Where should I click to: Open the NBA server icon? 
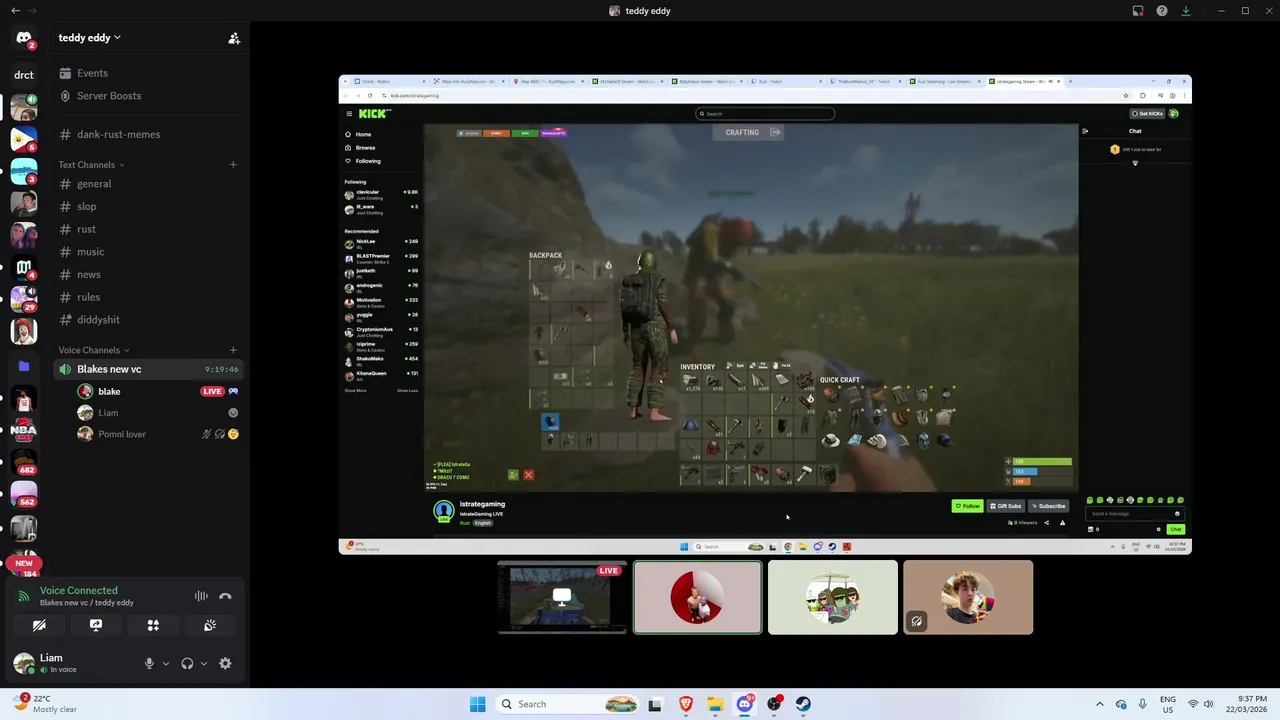pos(24,430)
